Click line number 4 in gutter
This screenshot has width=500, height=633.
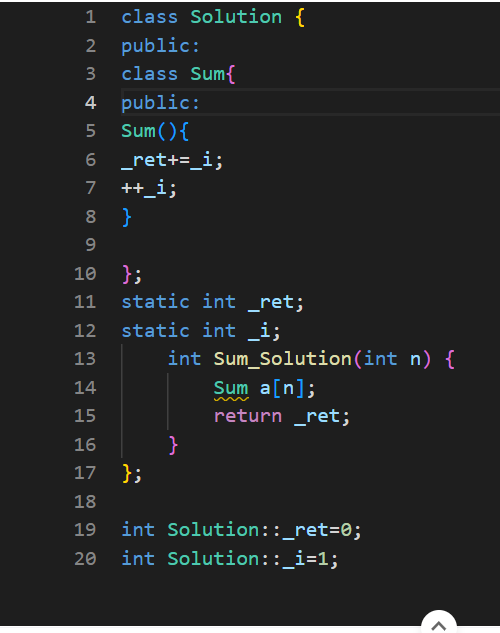[x=91, y=103]
